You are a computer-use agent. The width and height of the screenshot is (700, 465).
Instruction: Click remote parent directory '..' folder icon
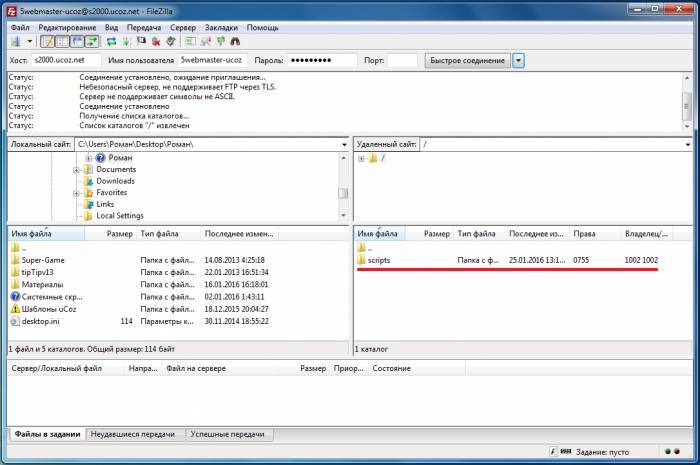click(362, 248)
